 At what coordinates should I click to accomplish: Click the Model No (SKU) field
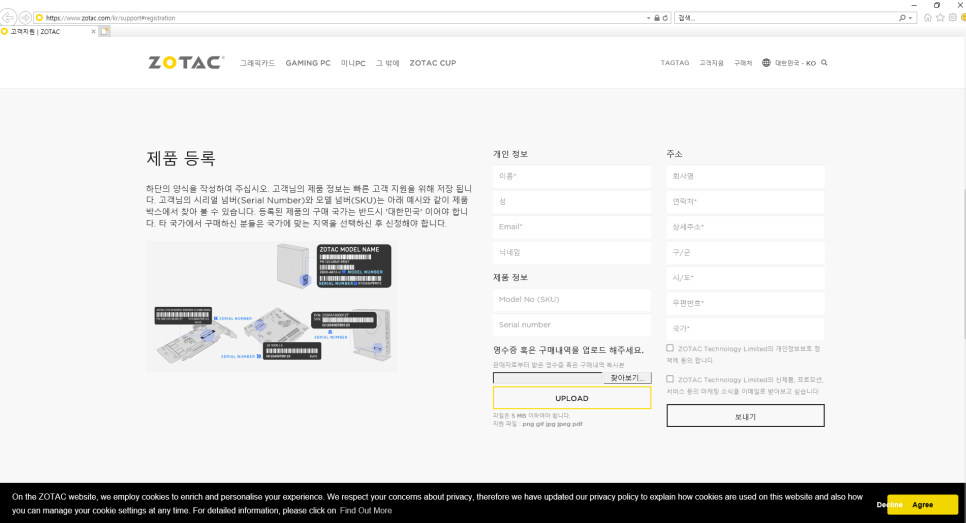(572, 299)
